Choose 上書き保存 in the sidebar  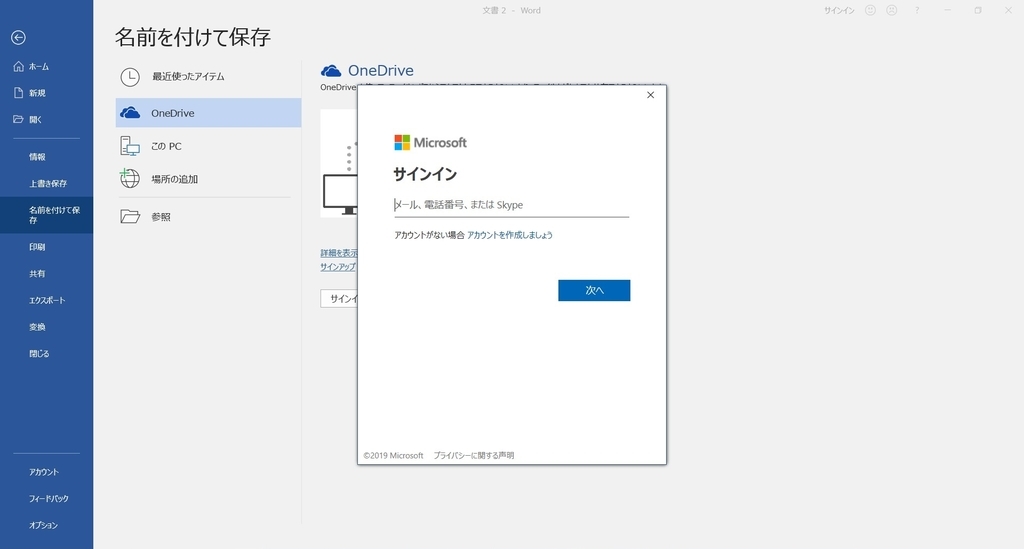pos(46,183)
